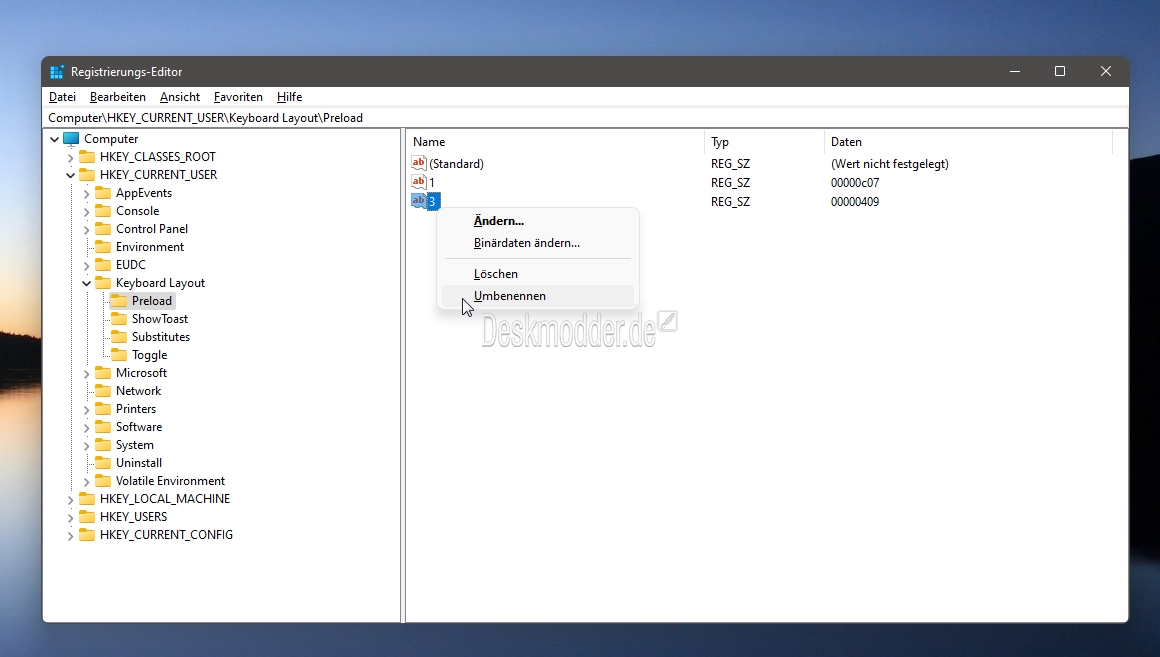Screen dimensions: 1160x657
Task: Expand the Control Panel key
Action: click(86, 229)
